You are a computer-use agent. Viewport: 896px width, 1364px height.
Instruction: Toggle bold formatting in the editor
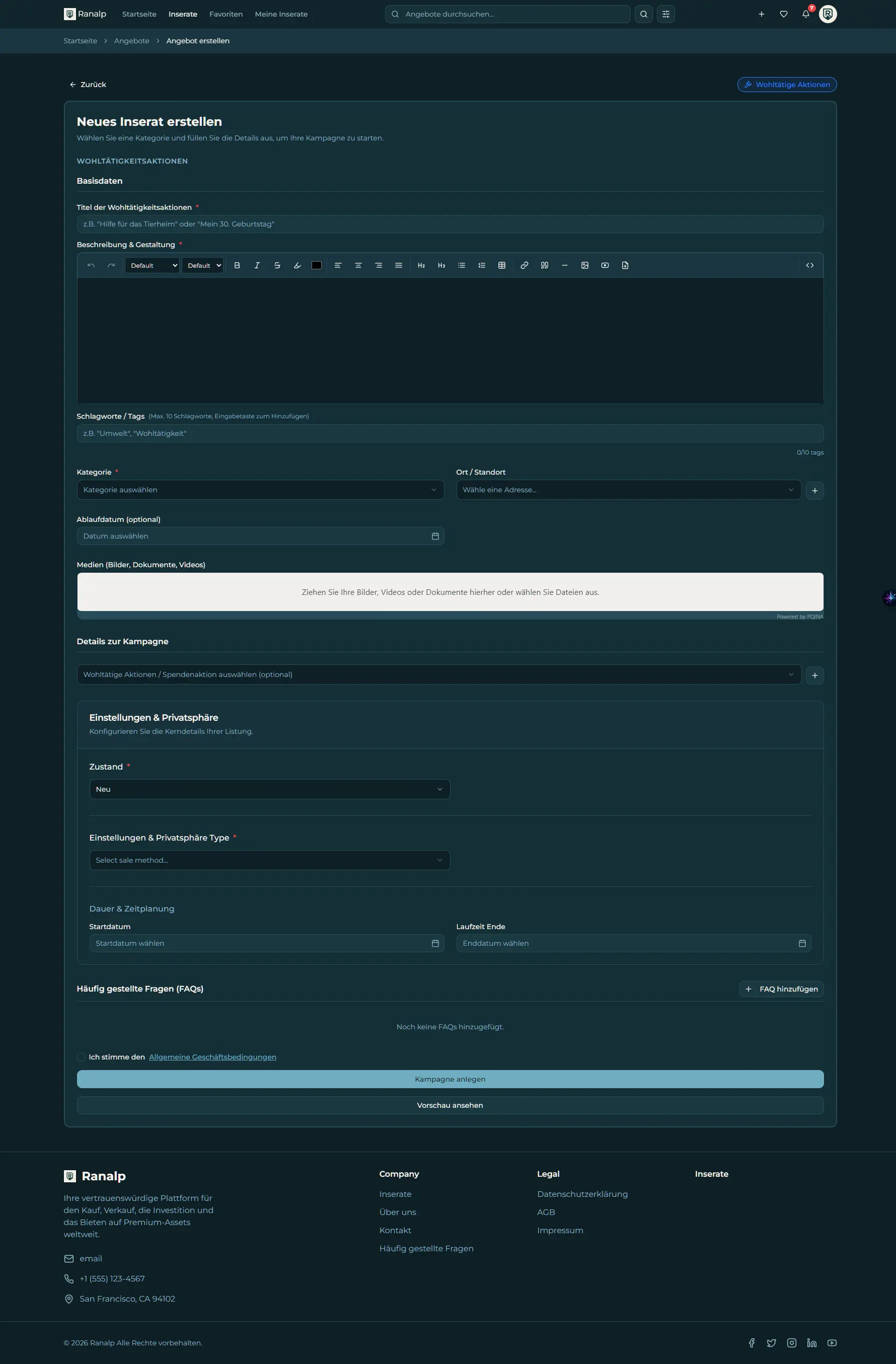coord(237,265)
